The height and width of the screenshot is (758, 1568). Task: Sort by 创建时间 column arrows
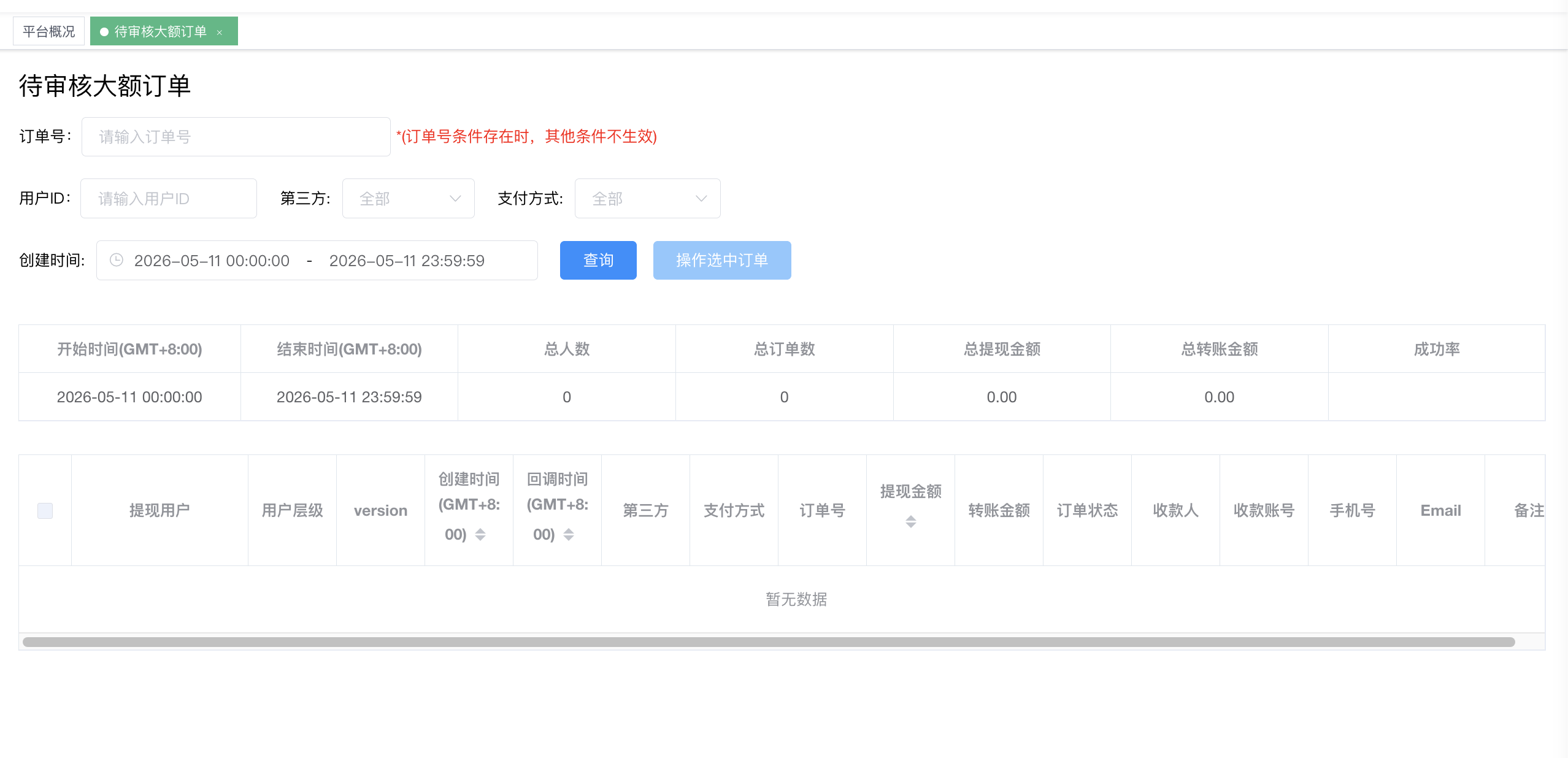pyautogui.click(x=480, y=535)
